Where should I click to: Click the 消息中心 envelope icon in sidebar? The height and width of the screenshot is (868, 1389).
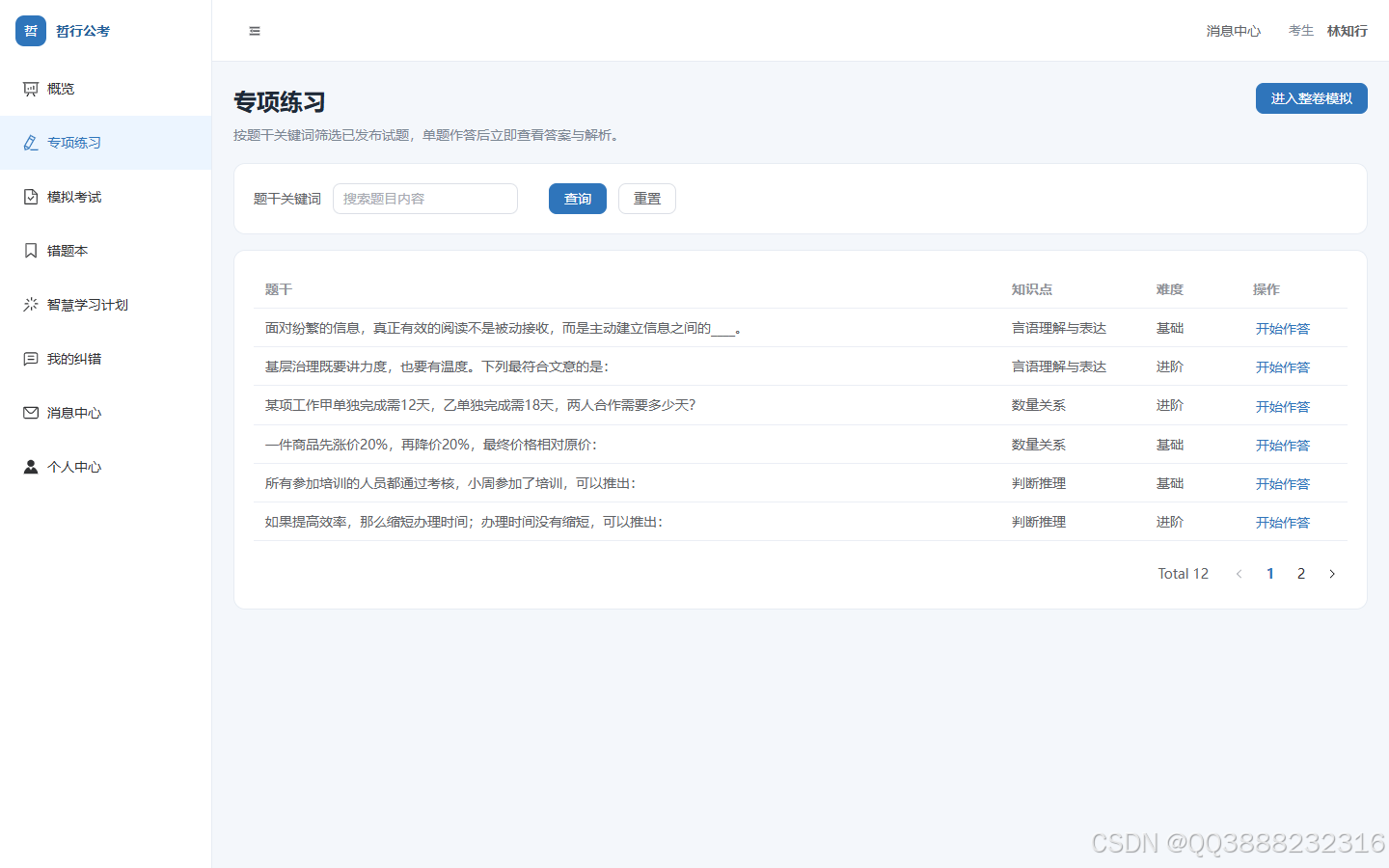tap(31, 413)
